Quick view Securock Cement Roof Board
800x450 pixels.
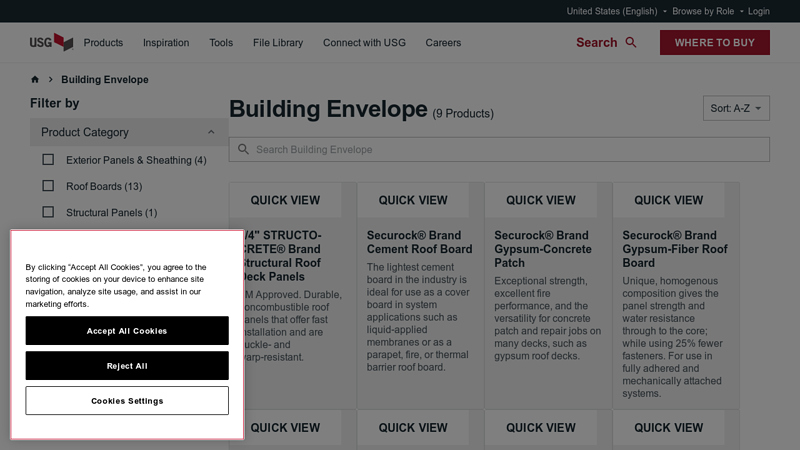413,200
